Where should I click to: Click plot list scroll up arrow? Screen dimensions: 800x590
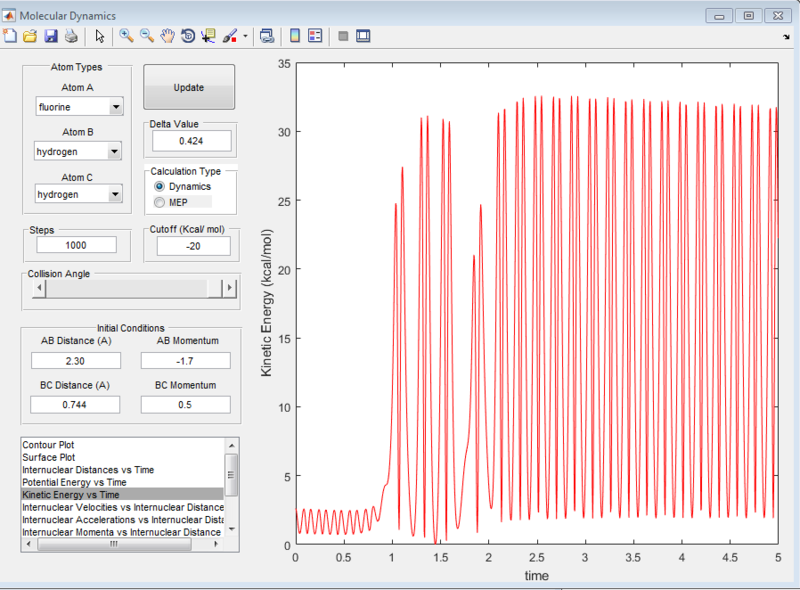tap(231, 445)
